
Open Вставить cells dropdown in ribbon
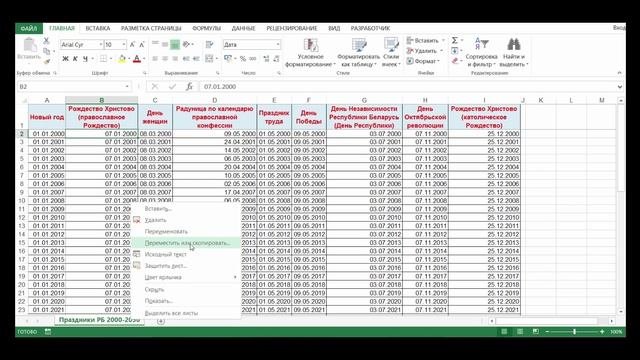point(425,40)
